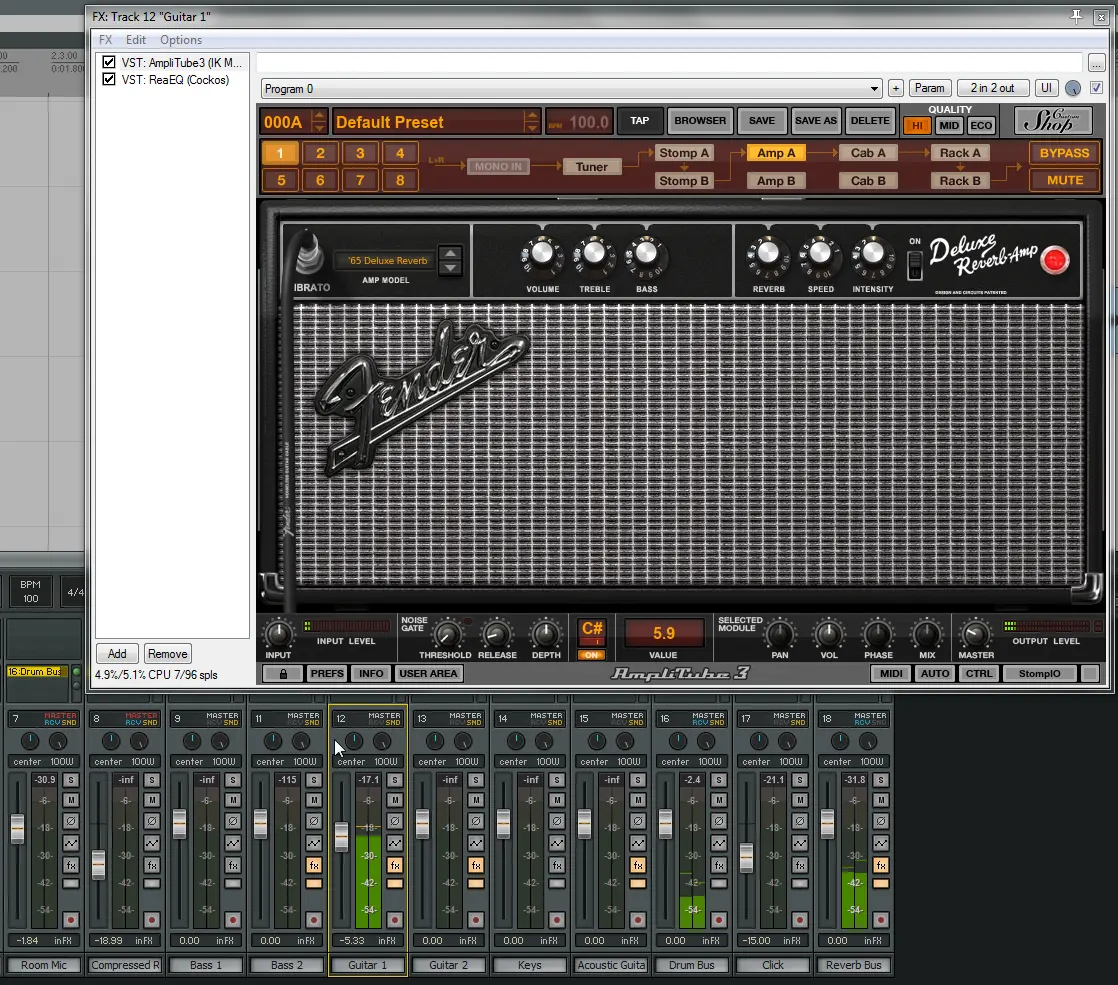
Task: Step the 000A preset number arrows
Action: [x=319, y=122]
